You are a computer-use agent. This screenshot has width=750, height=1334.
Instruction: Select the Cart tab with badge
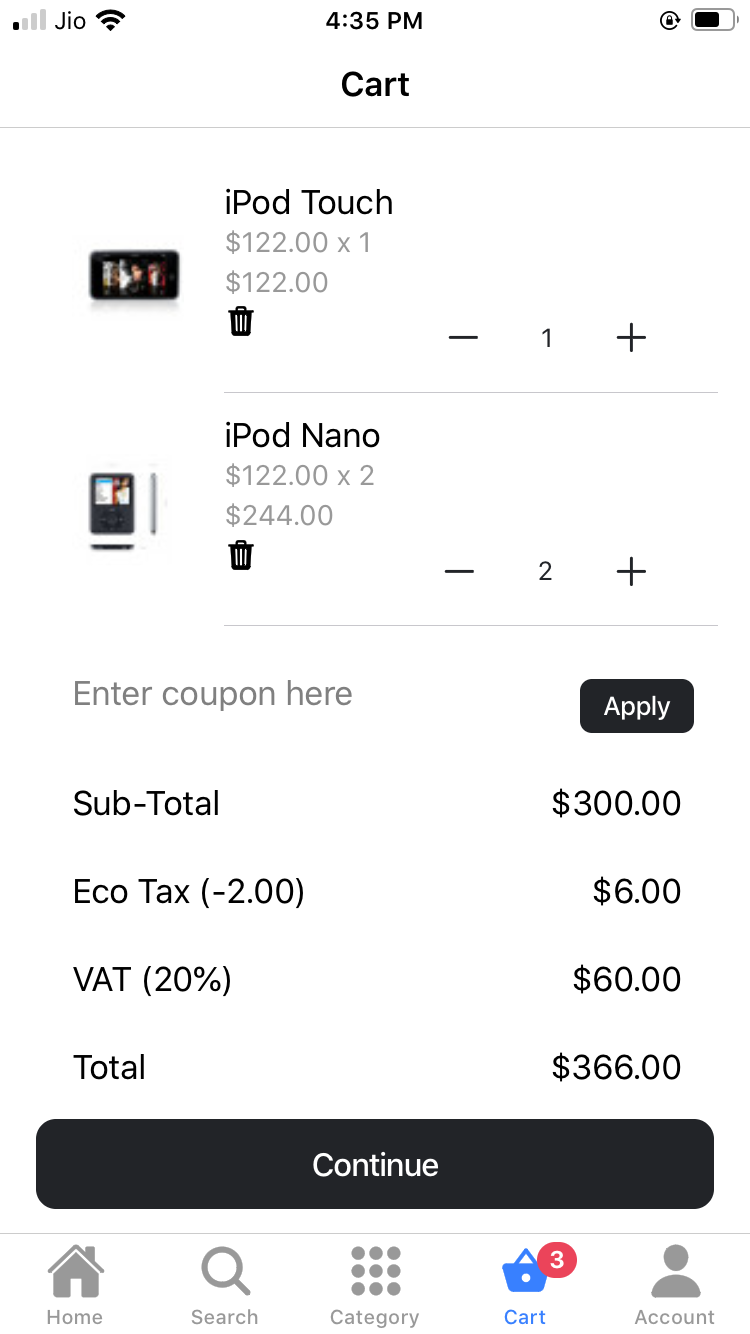(527, 1285)
